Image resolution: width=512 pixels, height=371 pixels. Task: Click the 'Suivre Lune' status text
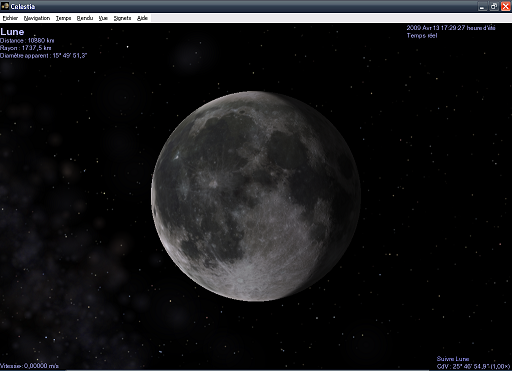pyautogui.click(x=453, y=359)
